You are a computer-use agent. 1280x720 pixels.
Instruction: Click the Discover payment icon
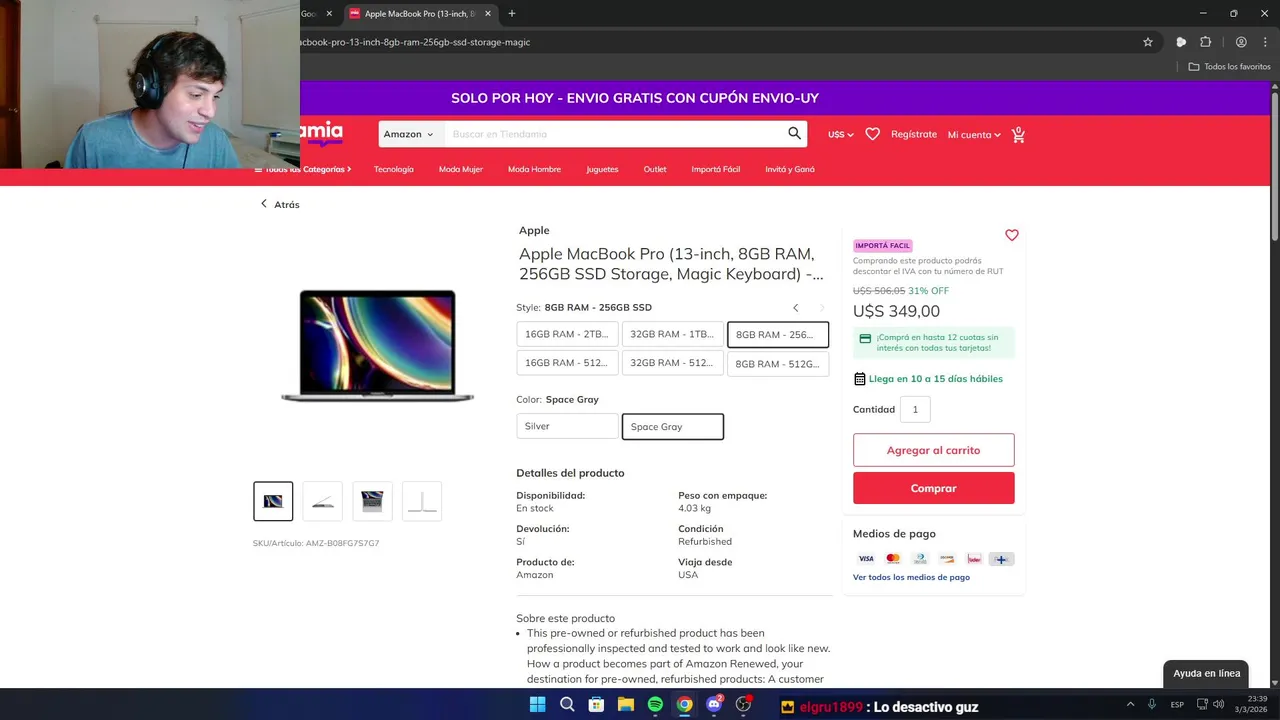tap(947, 559)
